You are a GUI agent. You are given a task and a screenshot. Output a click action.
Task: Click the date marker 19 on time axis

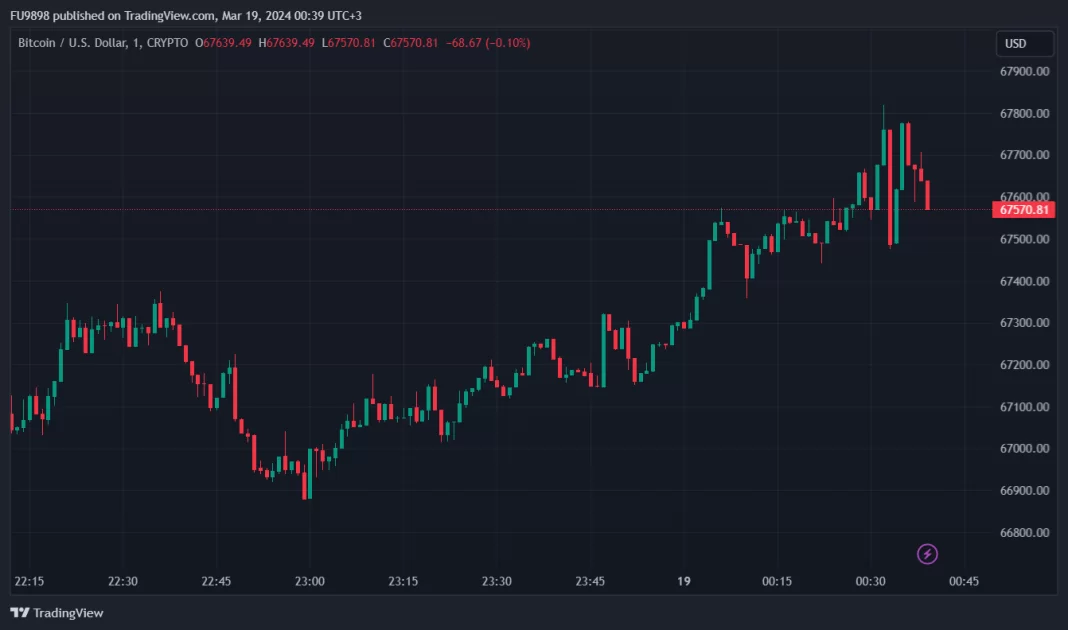click(684, 582)
